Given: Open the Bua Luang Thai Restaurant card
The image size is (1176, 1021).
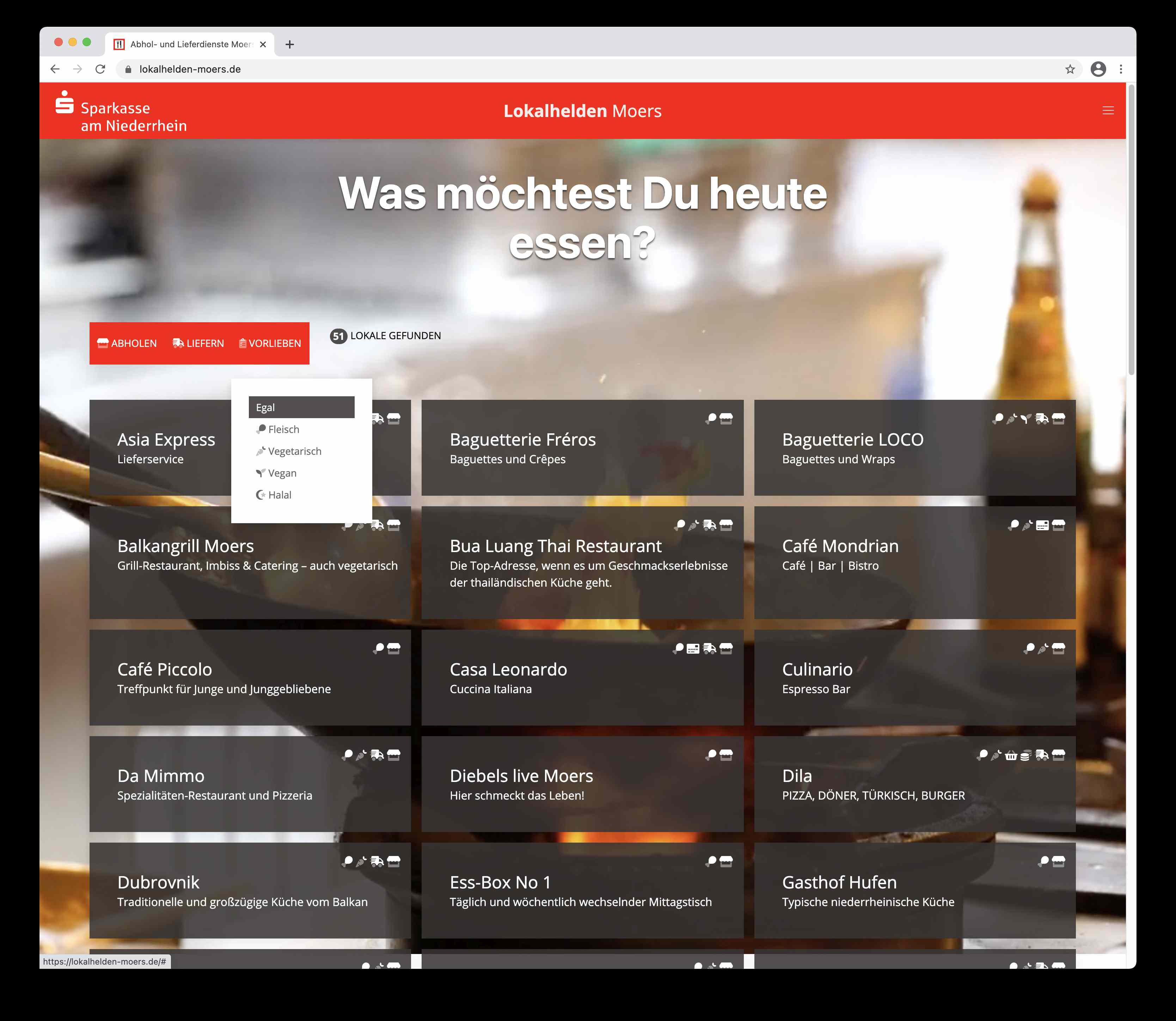Looking at the screenshot, I should pos(582,562).
